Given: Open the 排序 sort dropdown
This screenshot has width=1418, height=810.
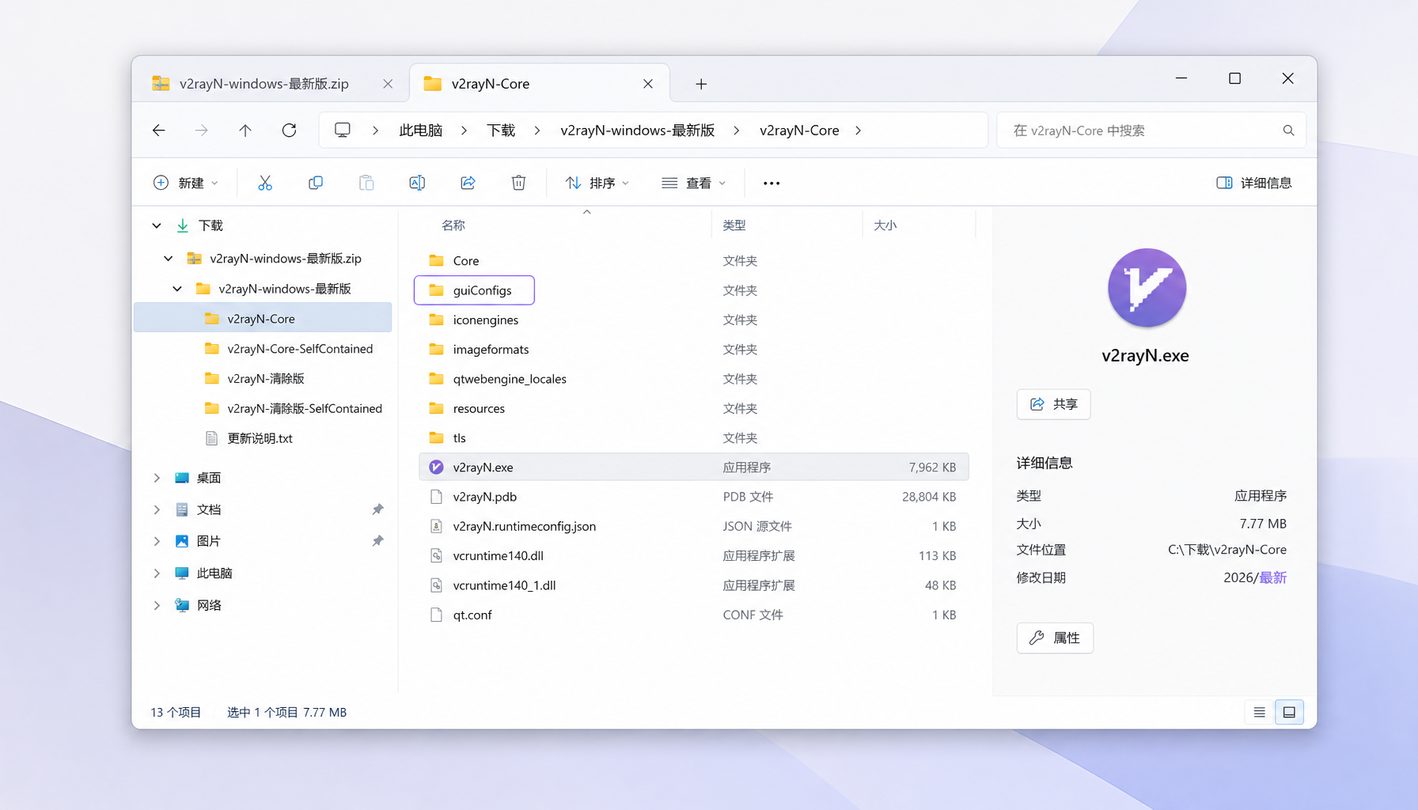Looking at the screenshot, I should click(597, 183).
